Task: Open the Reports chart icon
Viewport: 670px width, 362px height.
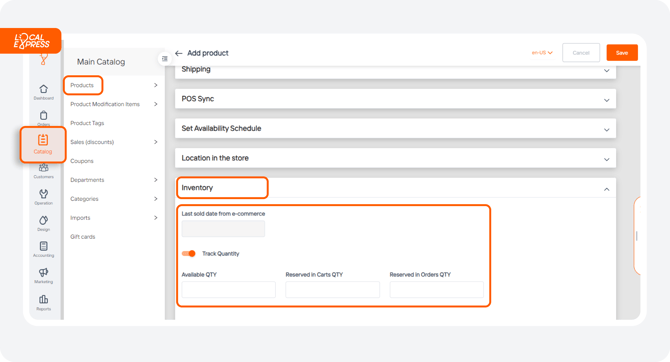Action: 44,299
